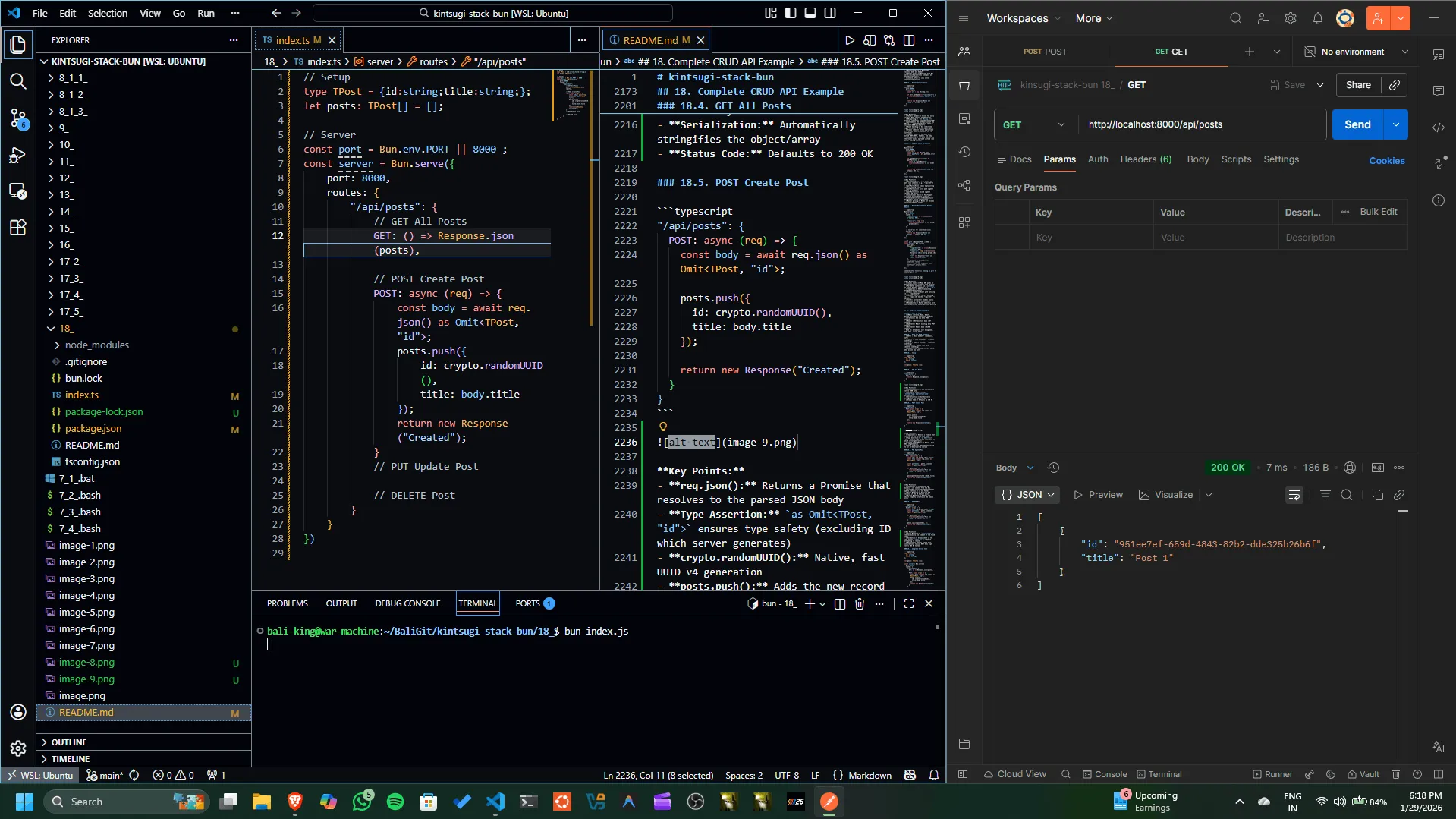The height and width of the screenshot is (819, 1456).
Task: Toggle the bottom panel layout button
Action: [x=810, y=13]
